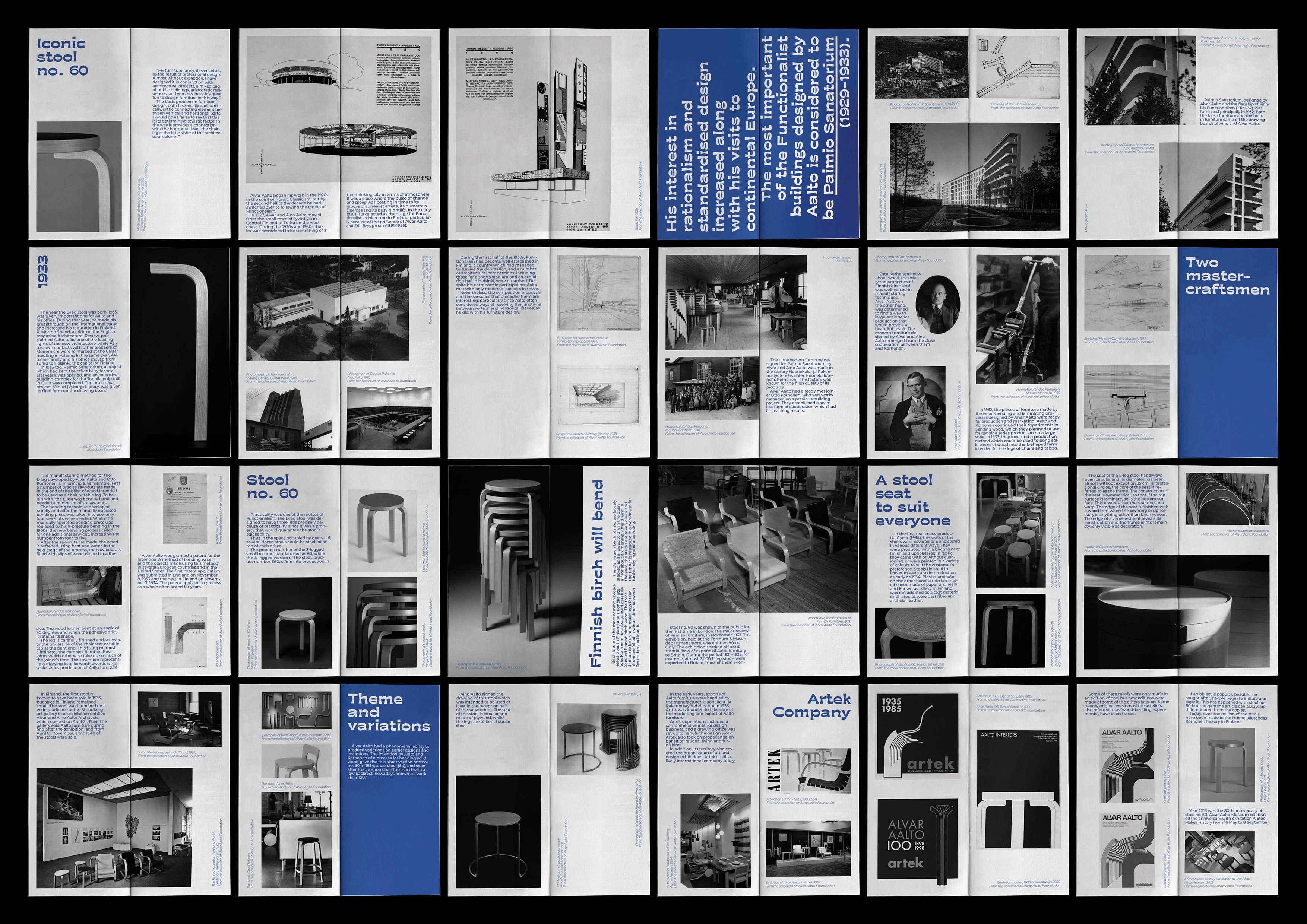Select the vertical '1933' heading
Viewport: 1307px width, 924px height.
click(x=42, y=272)
